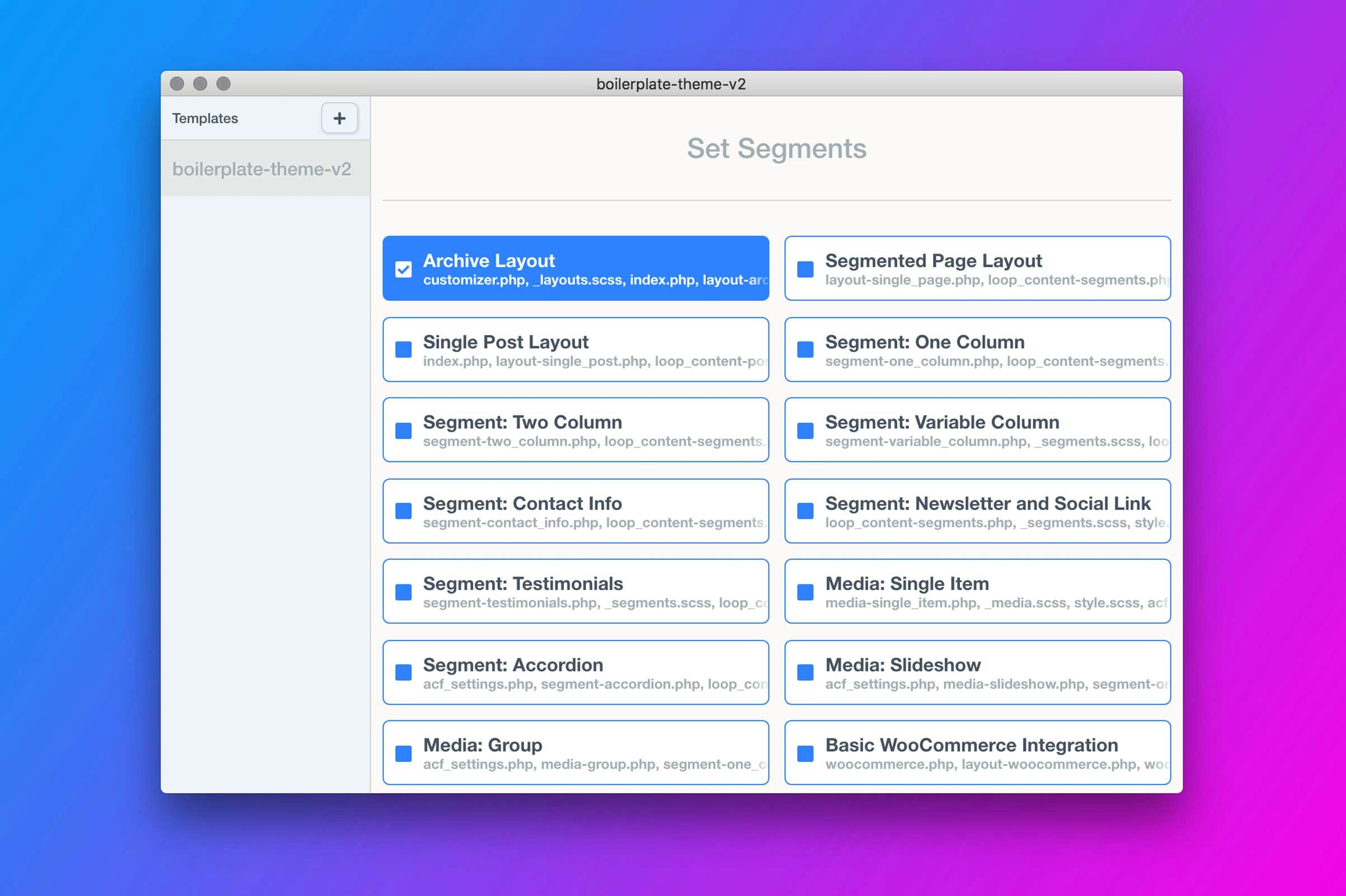Check the Media: Slideshow checkbox

(x=804, y=673)
